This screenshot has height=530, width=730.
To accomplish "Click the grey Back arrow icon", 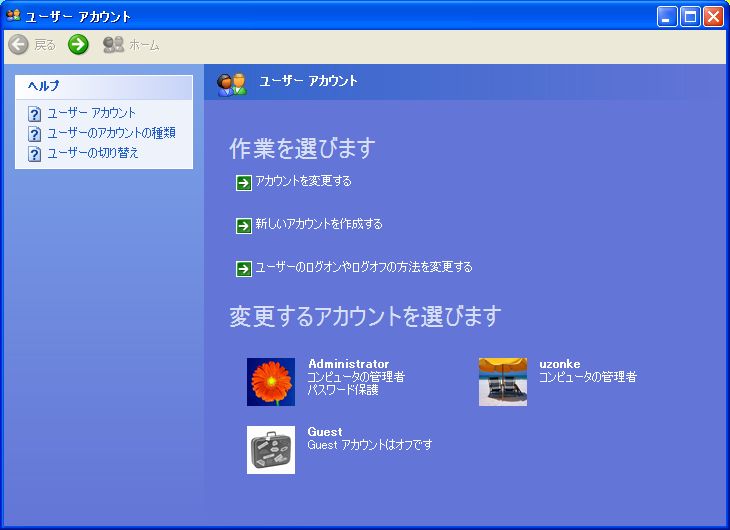I will [x=19, y=45].
